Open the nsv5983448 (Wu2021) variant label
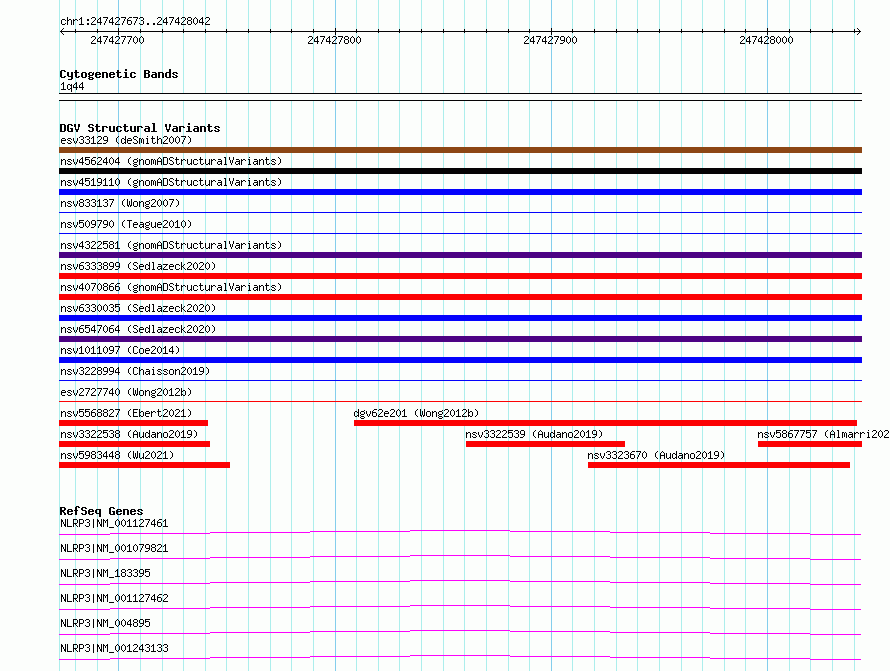 (117, 456)
